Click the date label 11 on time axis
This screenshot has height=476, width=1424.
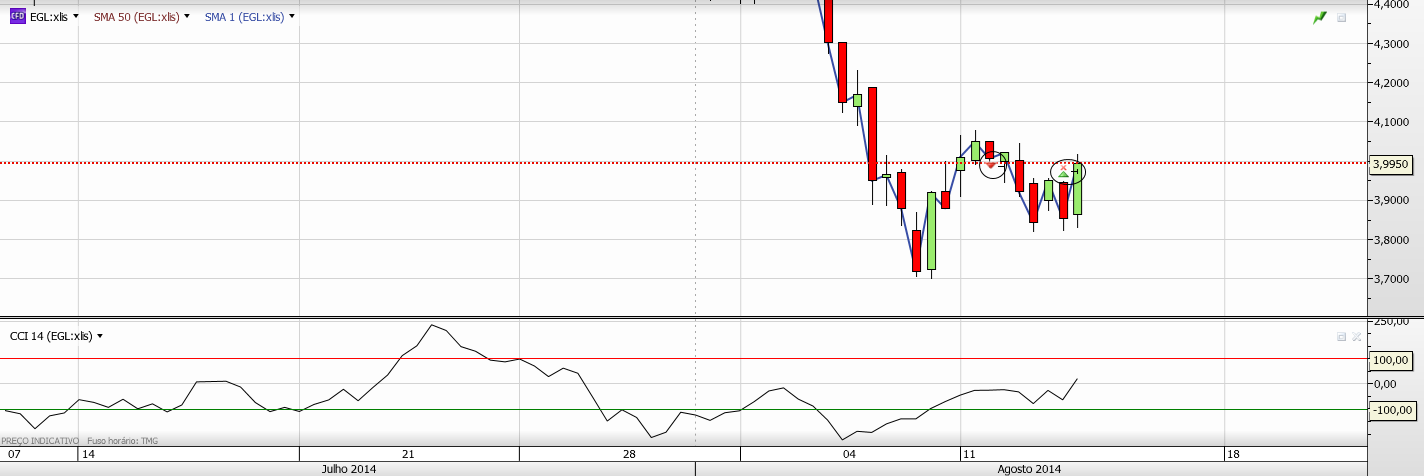point(967,454)
